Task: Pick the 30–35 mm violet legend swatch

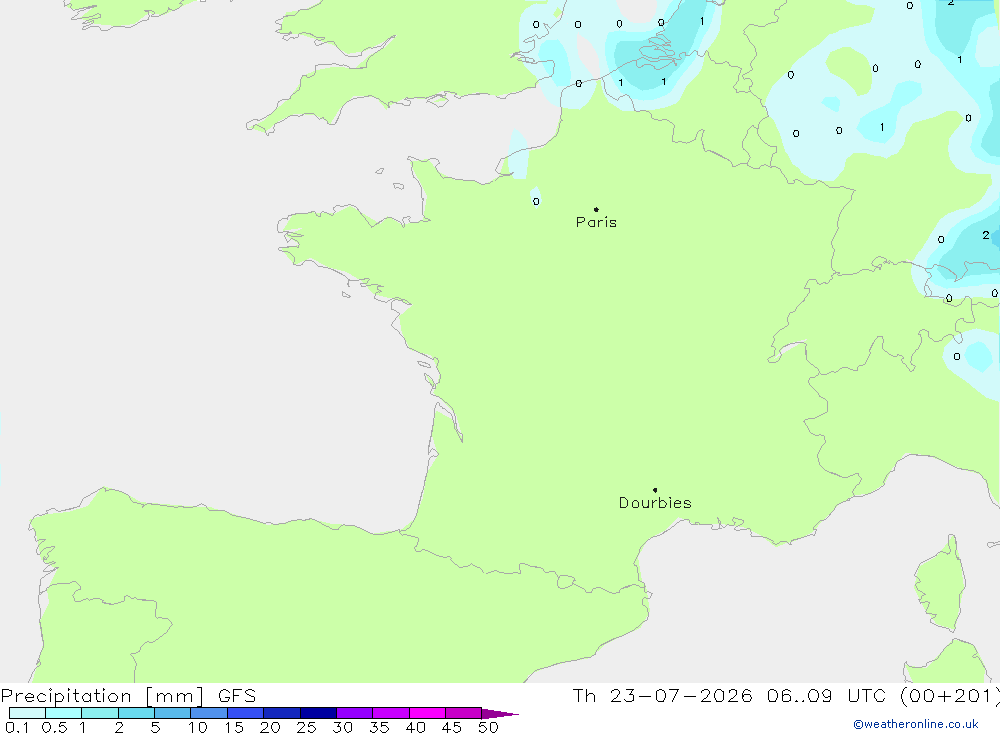Action: pos(355,713)
